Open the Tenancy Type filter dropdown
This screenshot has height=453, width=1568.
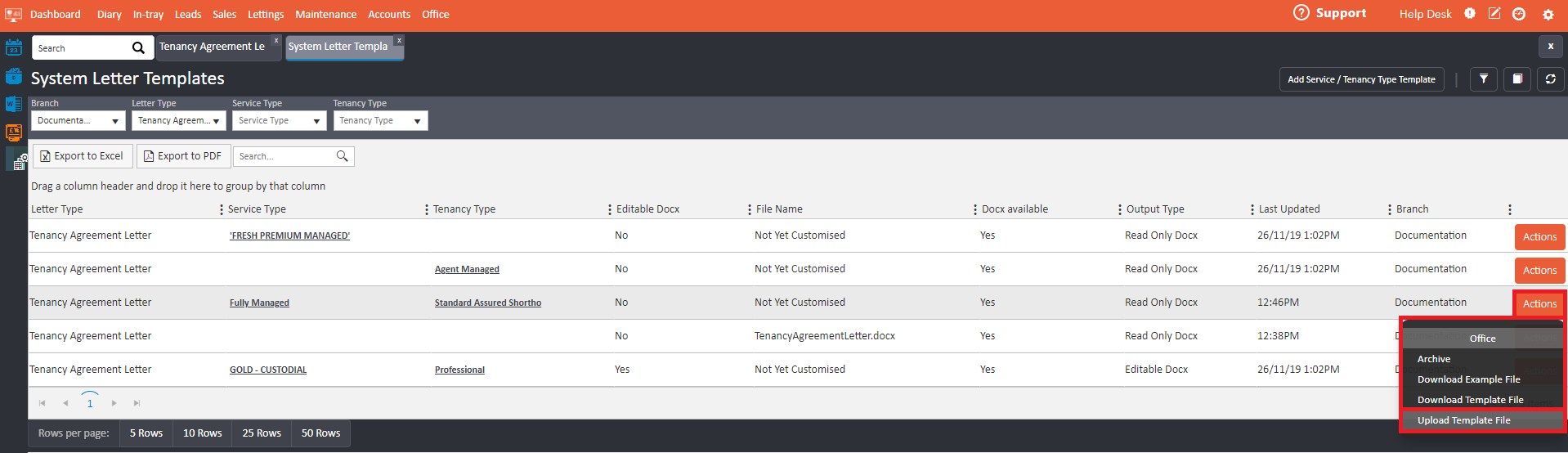tap(380, 121)
